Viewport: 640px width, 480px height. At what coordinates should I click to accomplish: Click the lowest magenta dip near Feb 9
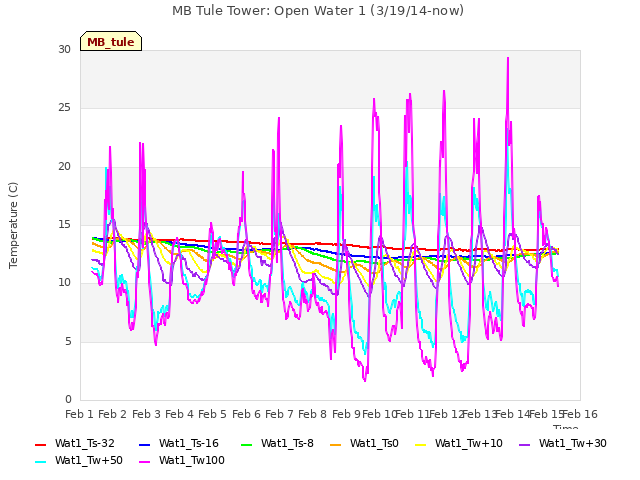tap(364, 380)
